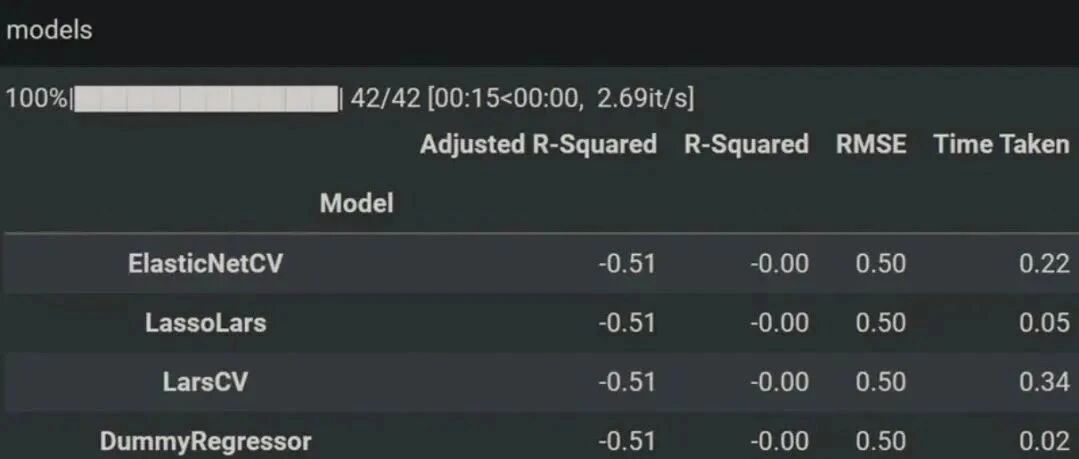Select the Adjusted R-Squared column header
The width and height of the screenshot is (1079, 459).
coord(538,145)
